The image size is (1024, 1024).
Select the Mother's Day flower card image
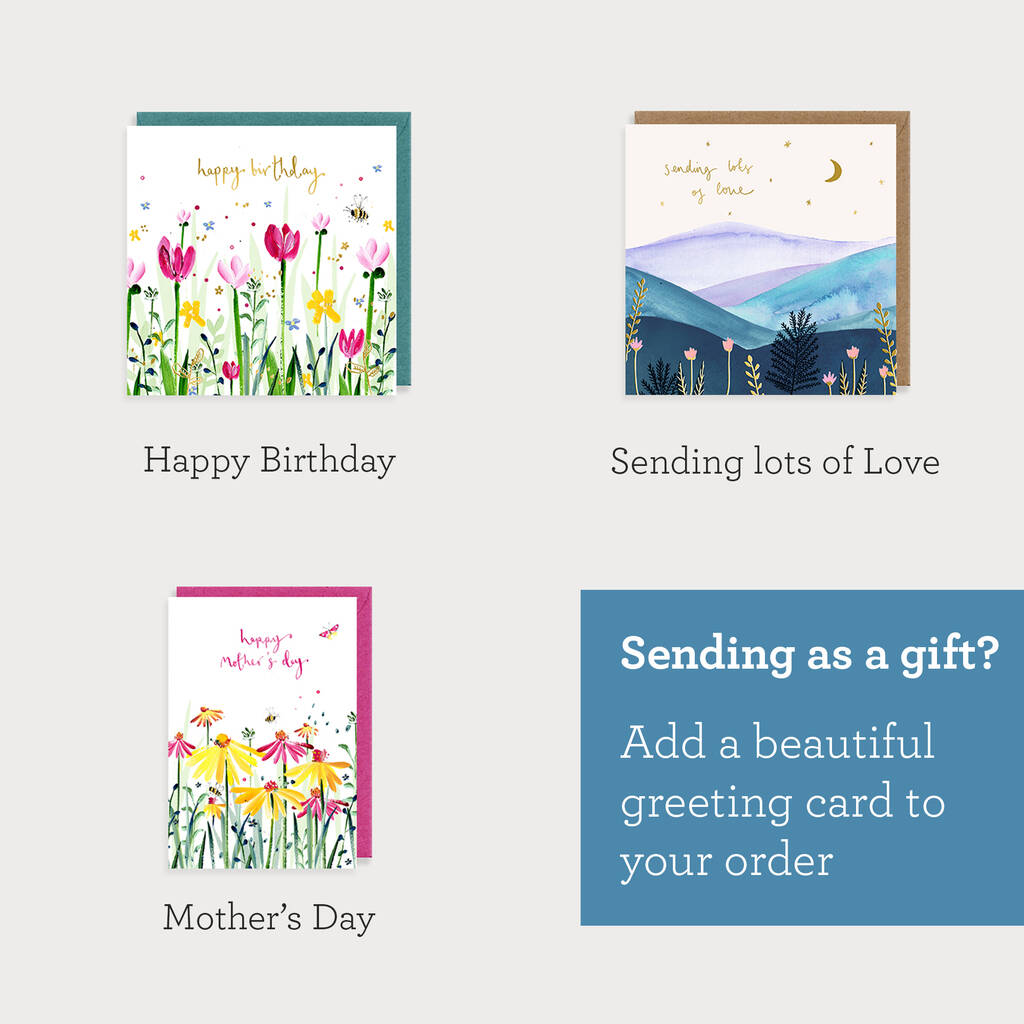click(x=262, y=733)
